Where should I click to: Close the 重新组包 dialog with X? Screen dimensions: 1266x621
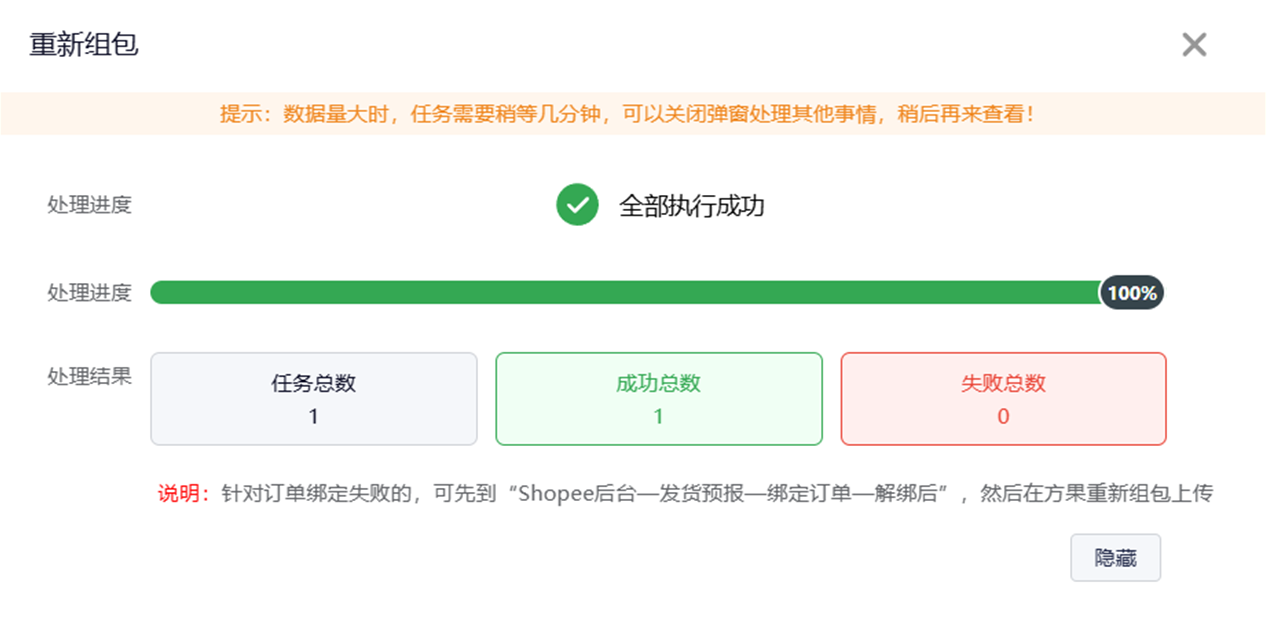[x=1194, y=45]
